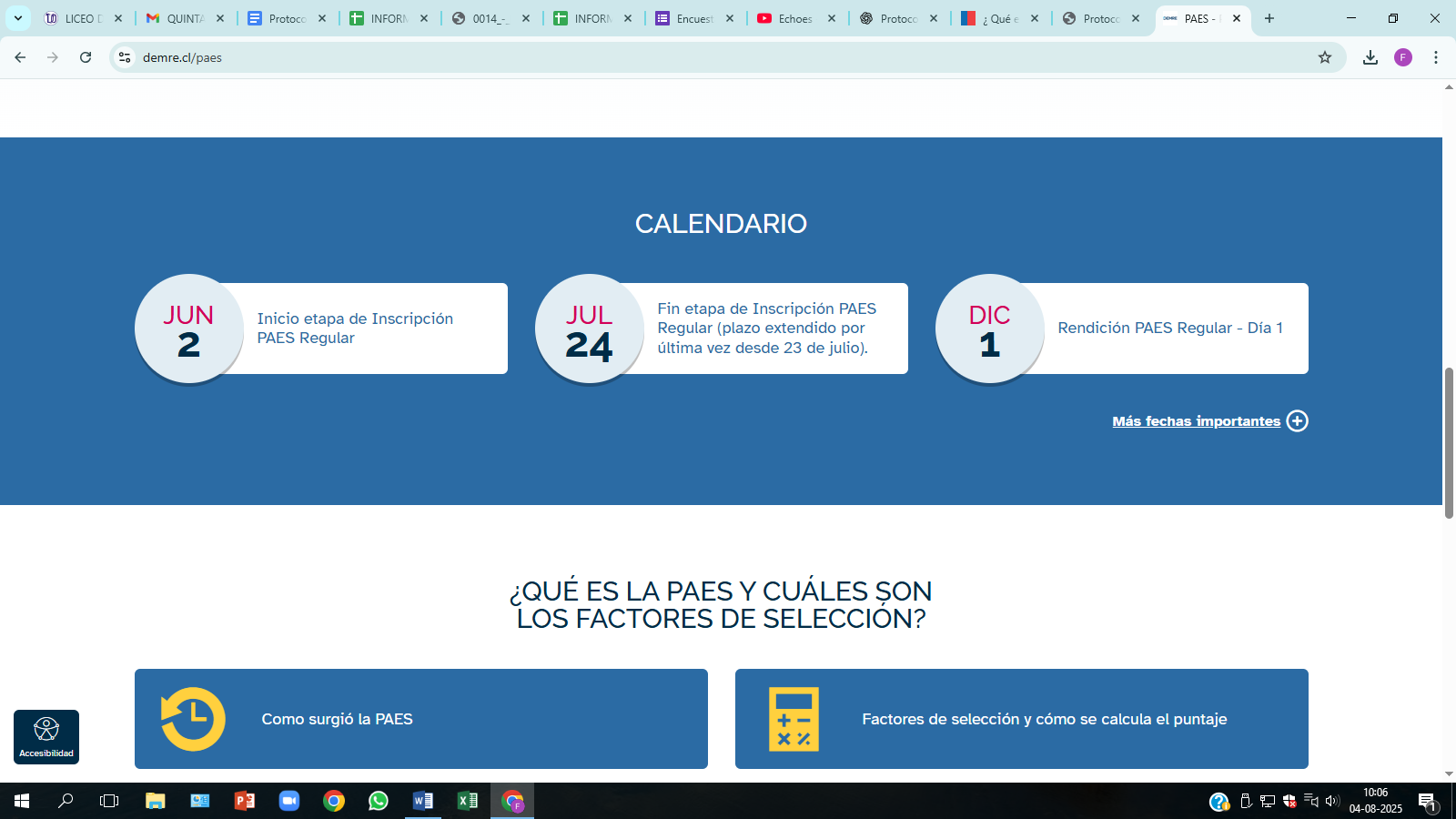
Task: Open PowerPoint from taskbar
Action: pos(245,801)
